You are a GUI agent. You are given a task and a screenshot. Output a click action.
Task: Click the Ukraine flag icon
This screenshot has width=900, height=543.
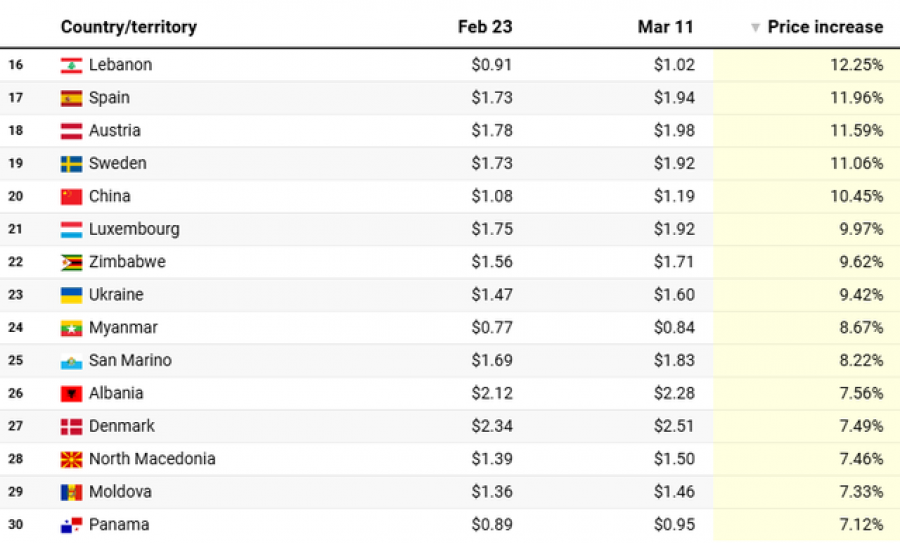pyautogui.click(x=71, y=295)
